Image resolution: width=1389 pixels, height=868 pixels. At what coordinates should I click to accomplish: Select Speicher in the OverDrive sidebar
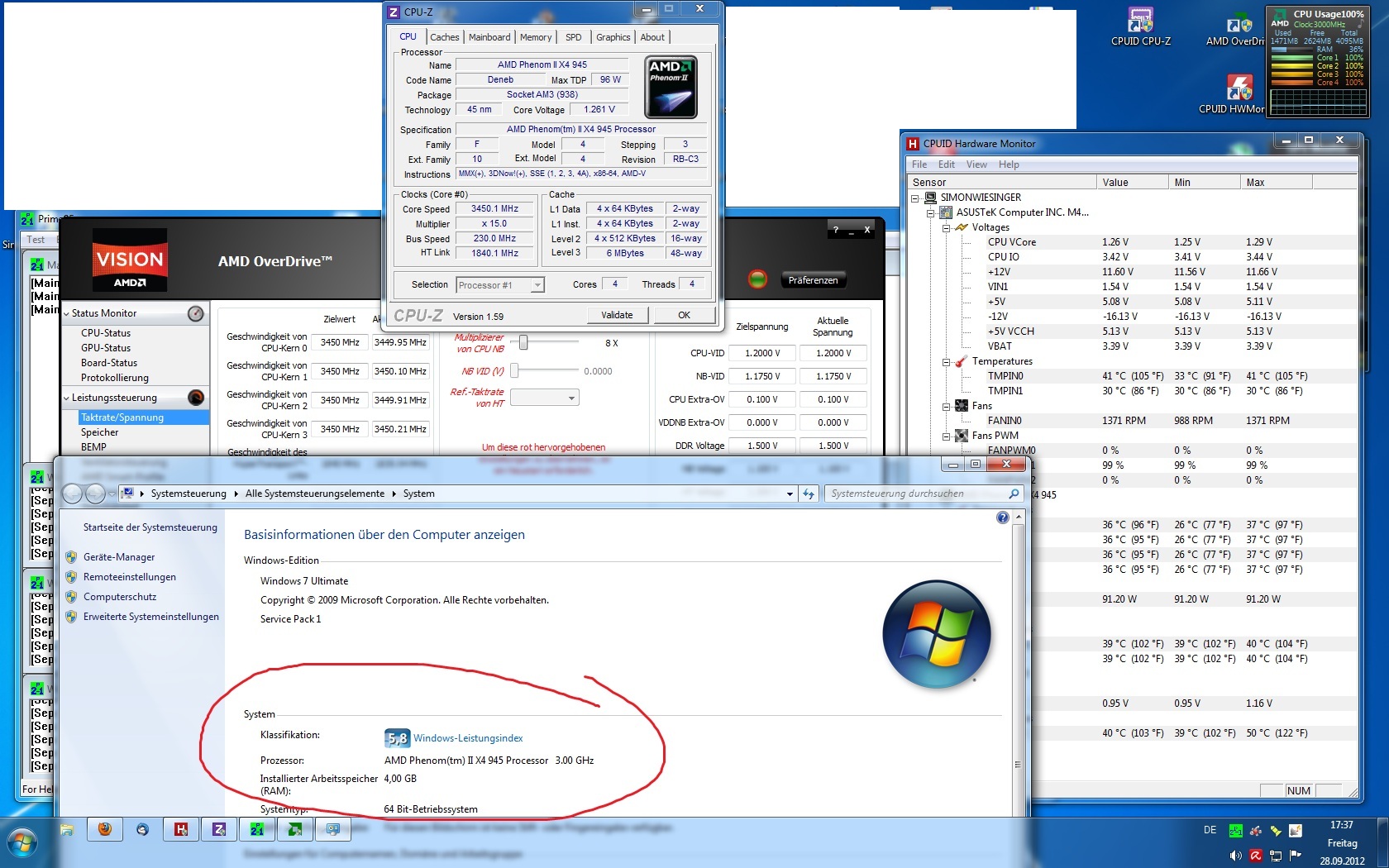pos(100,432)
